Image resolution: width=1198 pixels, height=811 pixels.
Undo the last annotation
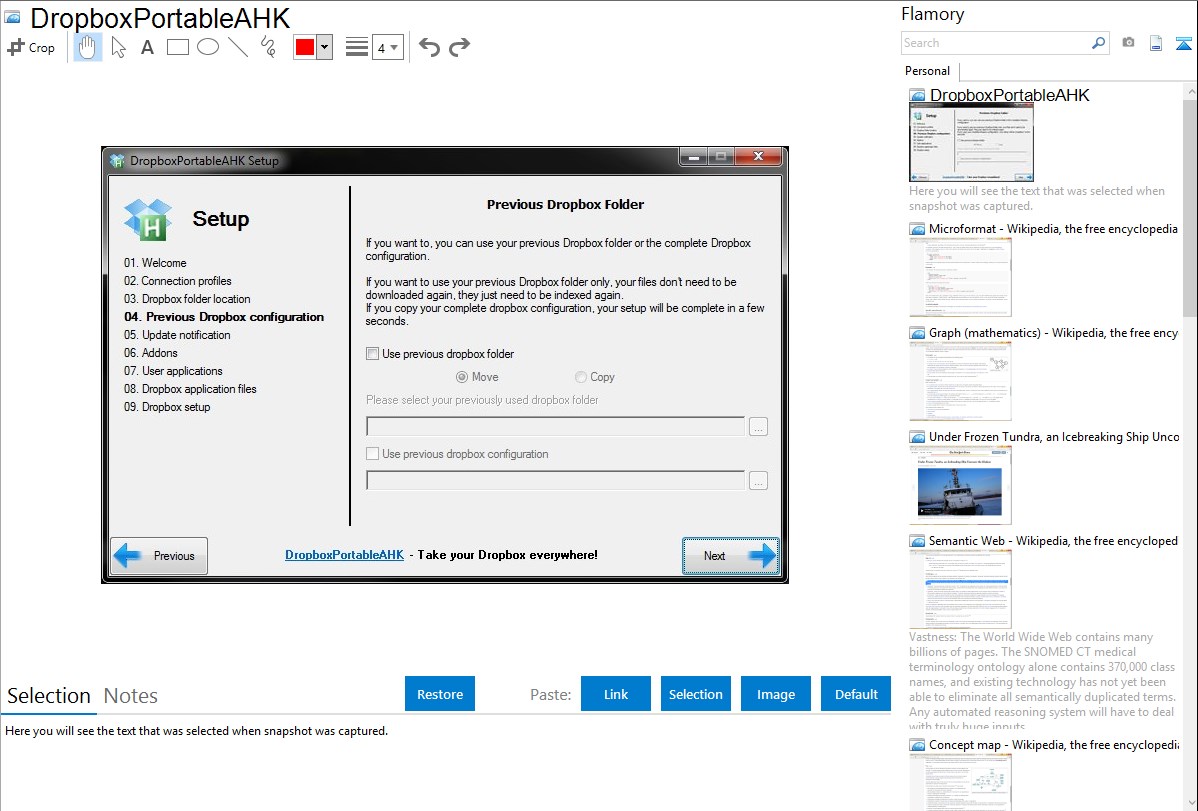[429, 47]
